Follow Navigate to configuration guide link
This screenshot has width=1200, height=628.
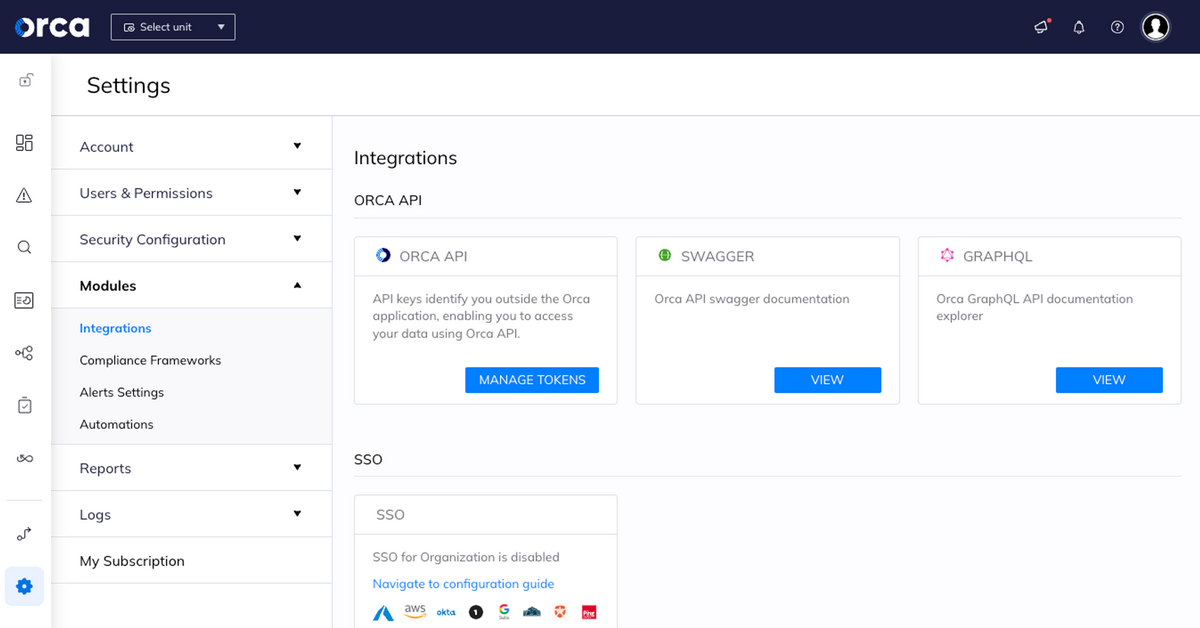point(463,584)
